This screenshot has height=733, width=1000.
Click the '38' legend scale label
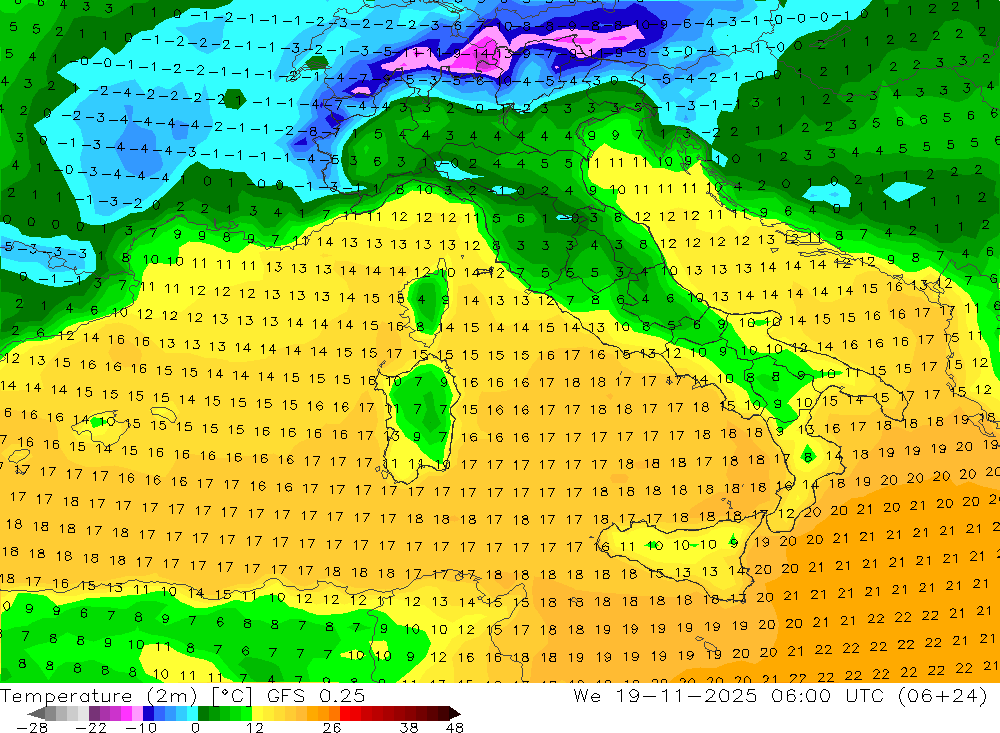[x=409, y=728]
